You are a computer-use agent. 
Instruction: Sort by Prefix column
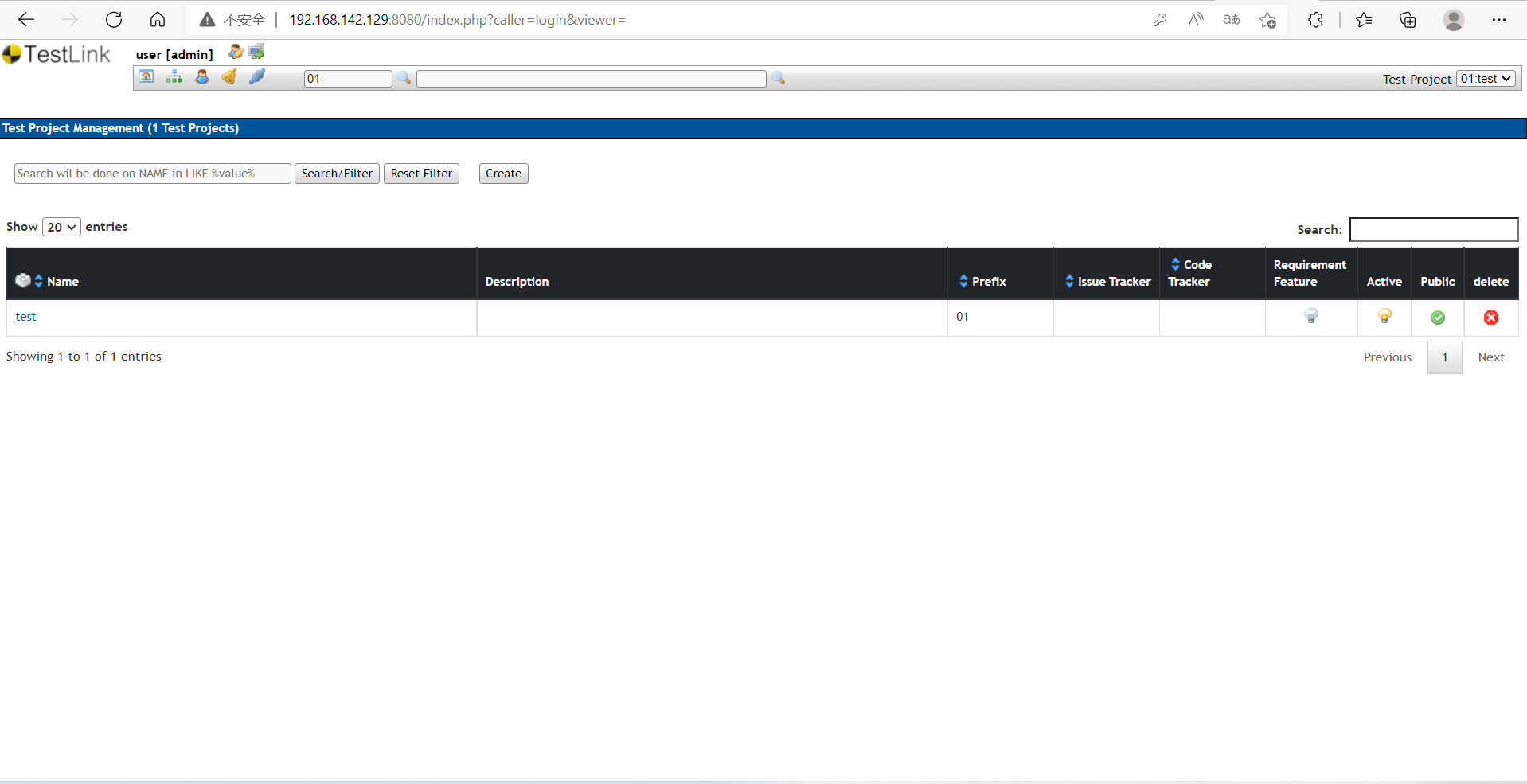point(963,281)
